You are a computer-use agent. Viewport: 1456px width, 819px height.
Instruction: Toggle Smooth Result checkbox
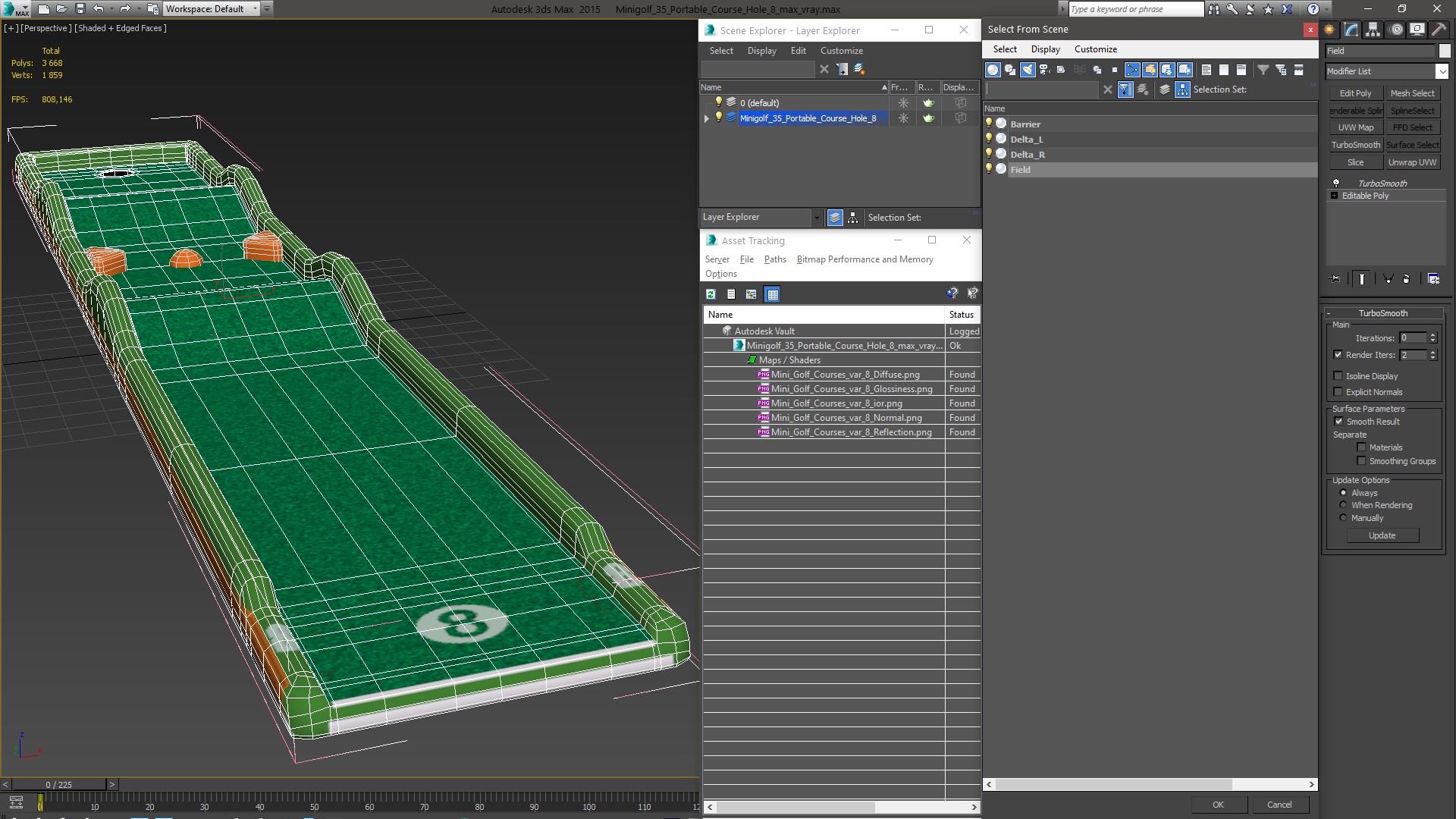(x=1338, y=421)
